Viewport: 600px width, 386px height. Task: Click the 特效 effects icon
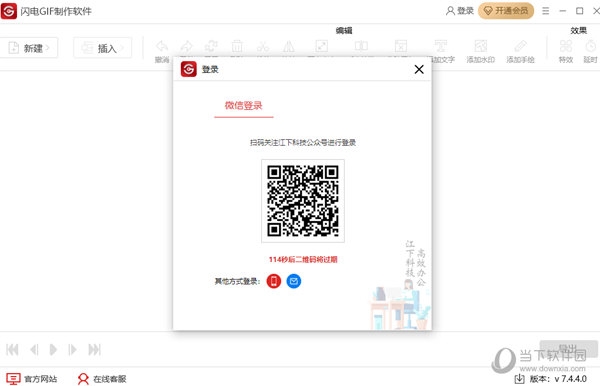[566, 47]
